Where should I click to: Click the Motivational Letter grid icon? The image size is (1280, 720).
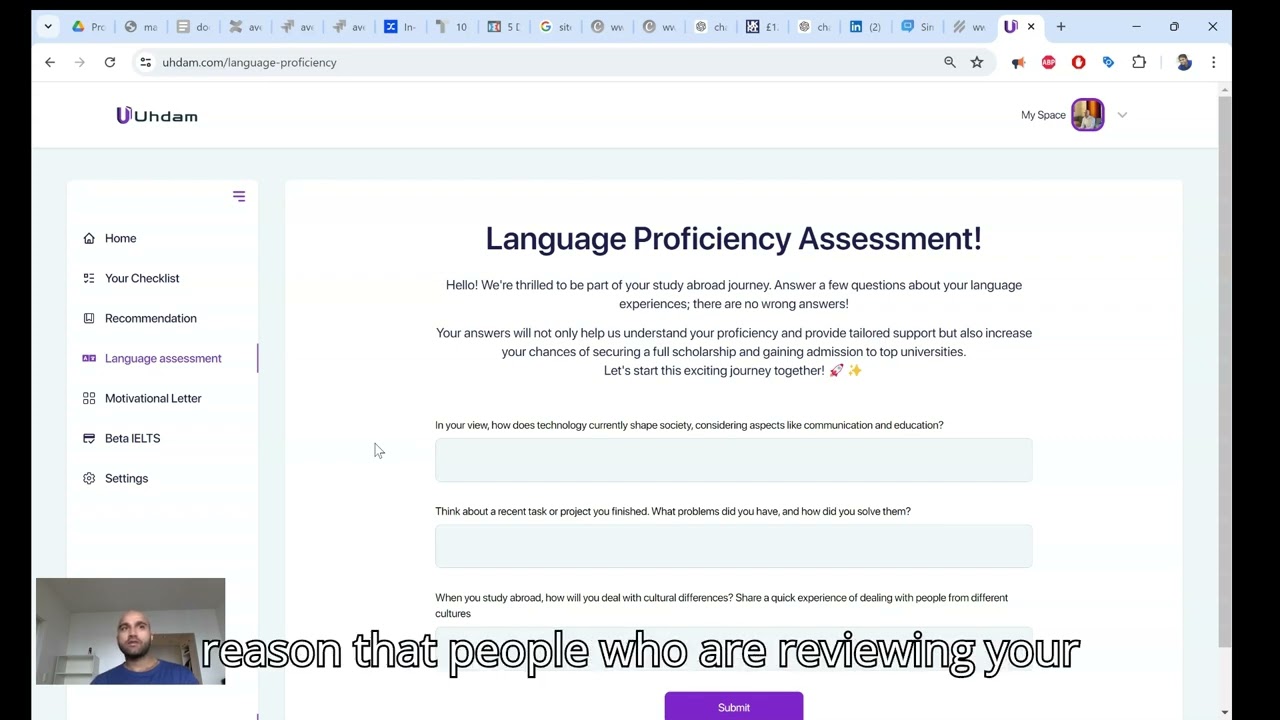click(x=89, y=398)
